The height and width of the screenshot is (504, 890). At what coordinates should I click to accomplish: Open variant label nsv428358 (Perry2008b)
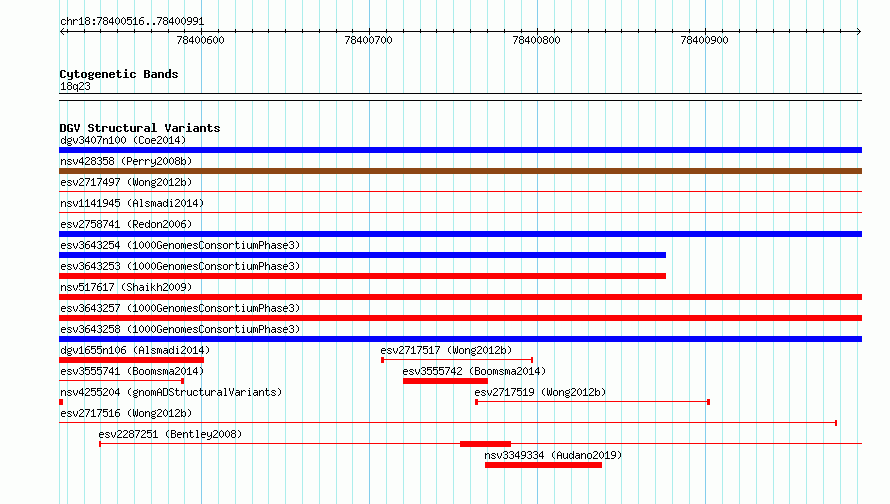126,161
